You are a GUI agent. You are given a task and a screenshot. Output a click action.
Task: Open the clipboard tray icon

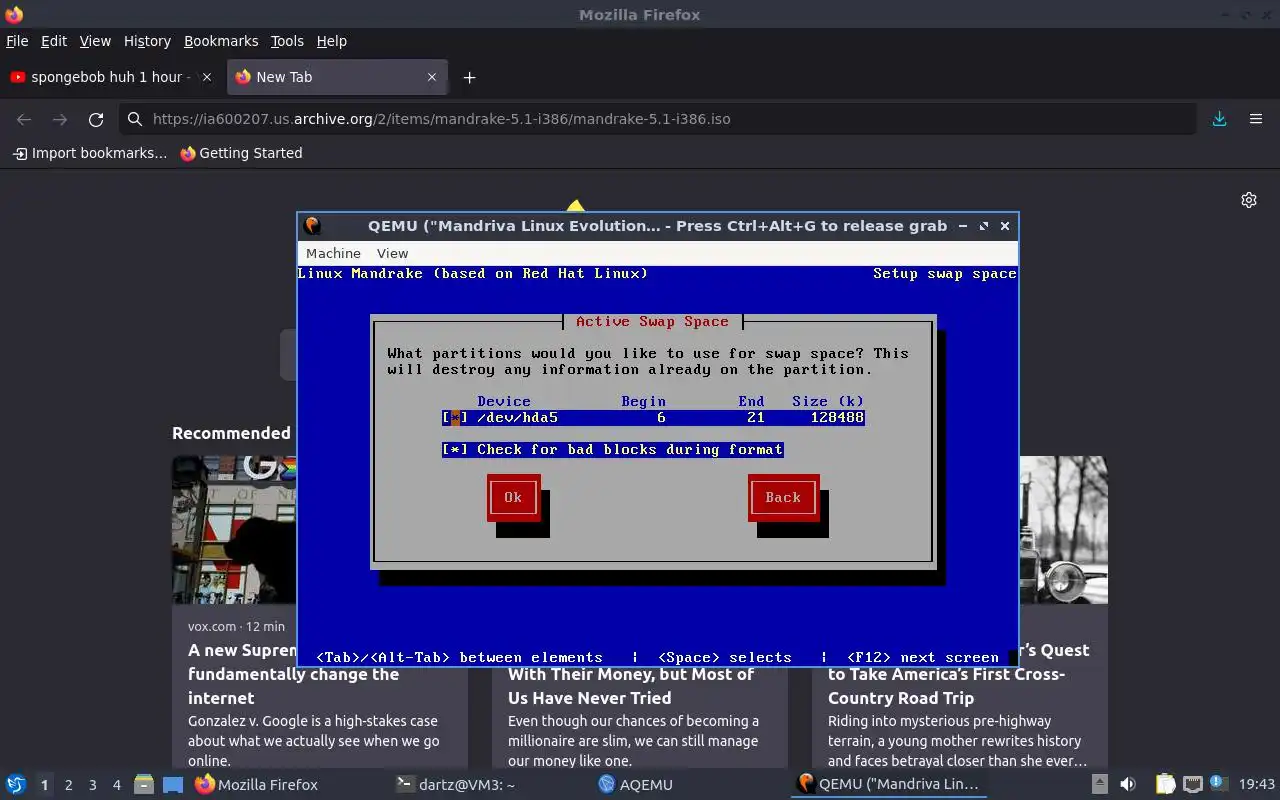pyautogui.click(x=1165, y=785)
